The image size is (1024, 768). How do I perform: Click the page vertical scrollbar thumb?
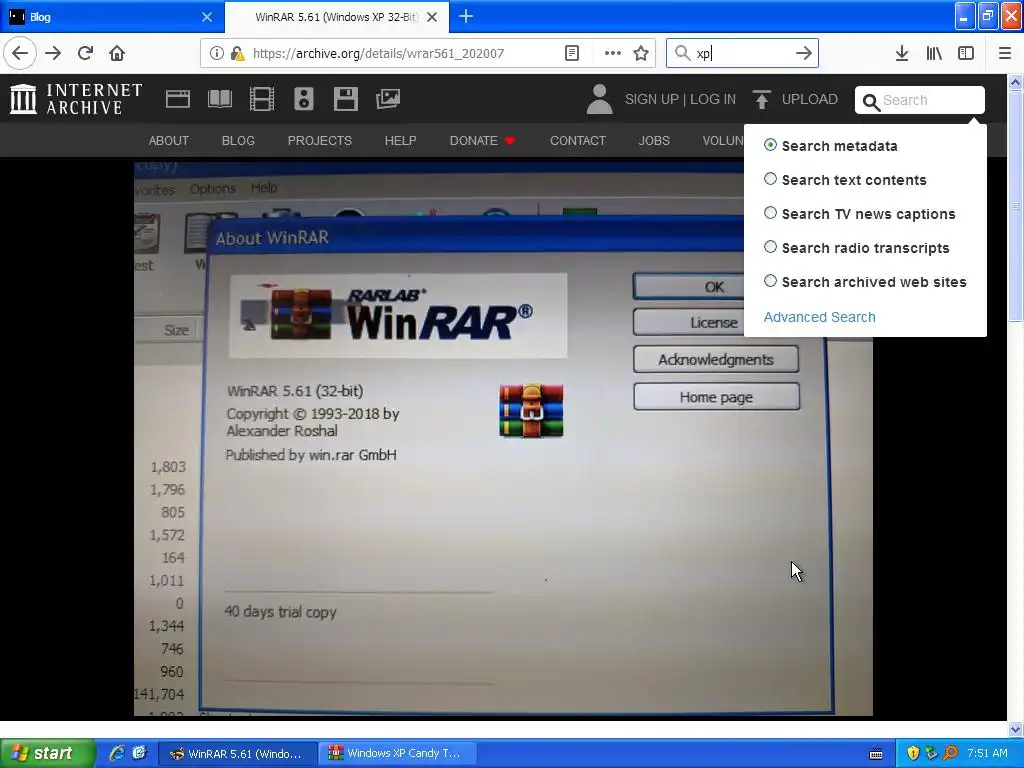1016,206
